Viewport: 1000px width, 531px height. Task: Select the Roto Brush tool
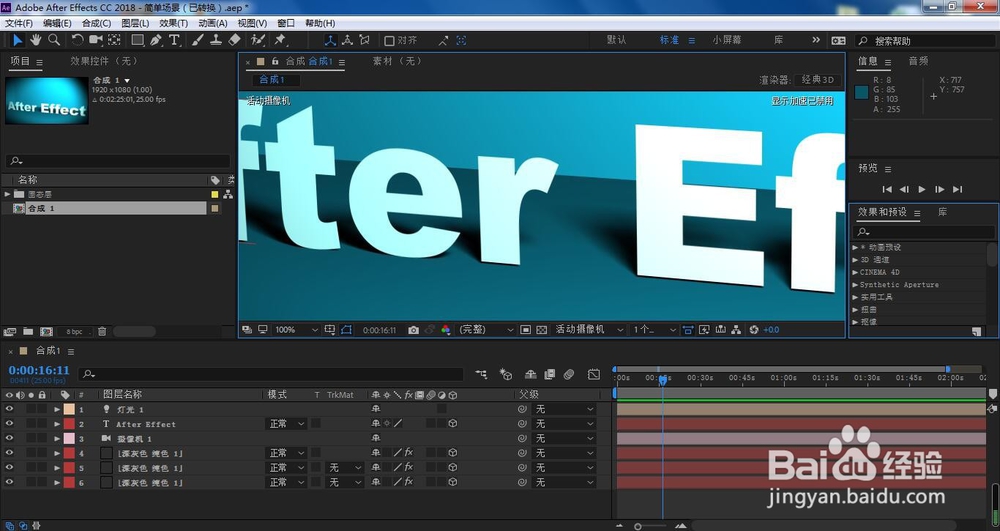click(x=258, y=40)
